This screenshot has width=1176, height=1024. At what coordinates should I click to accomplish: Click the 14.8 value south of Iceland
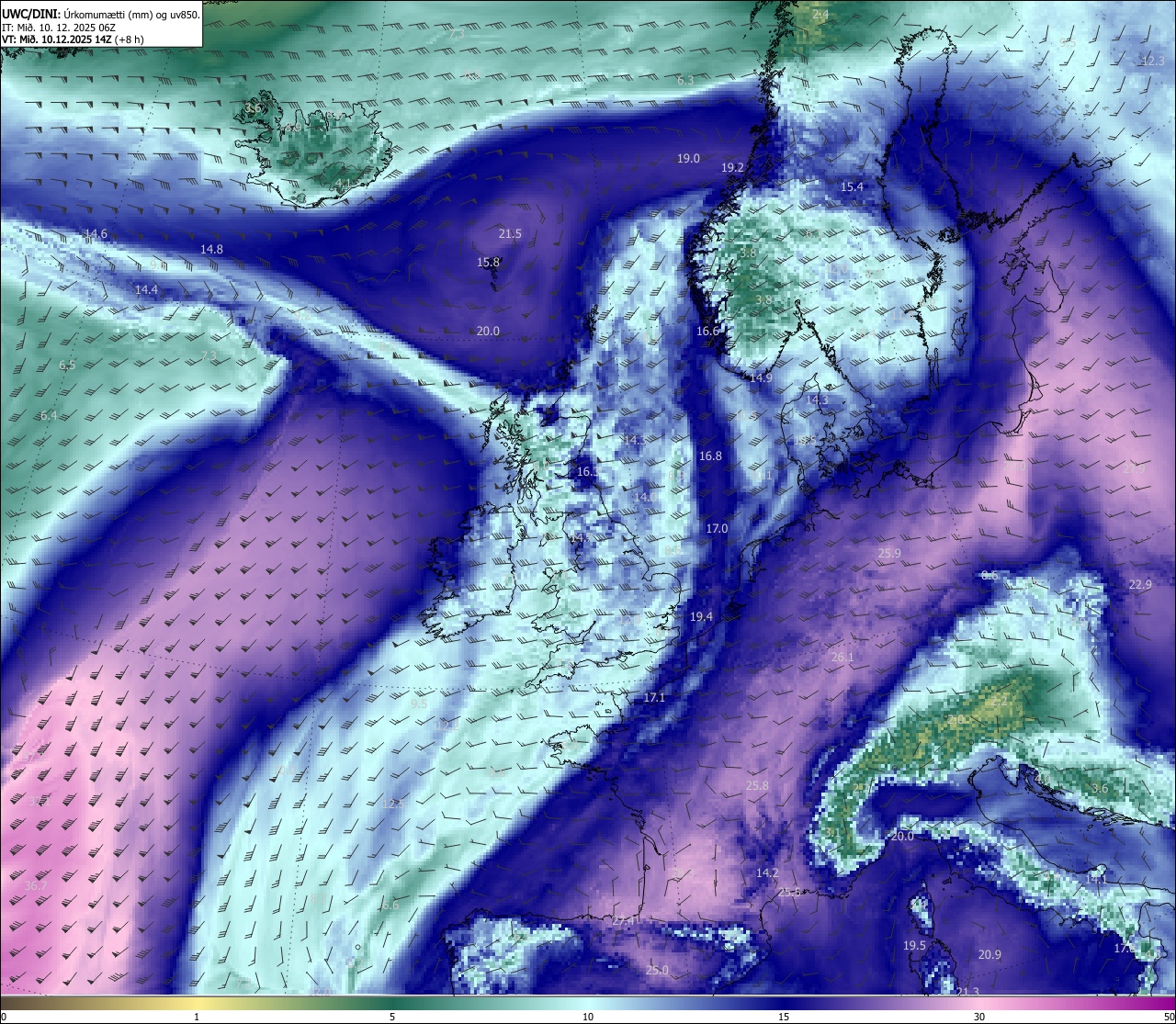coord(211,249)
